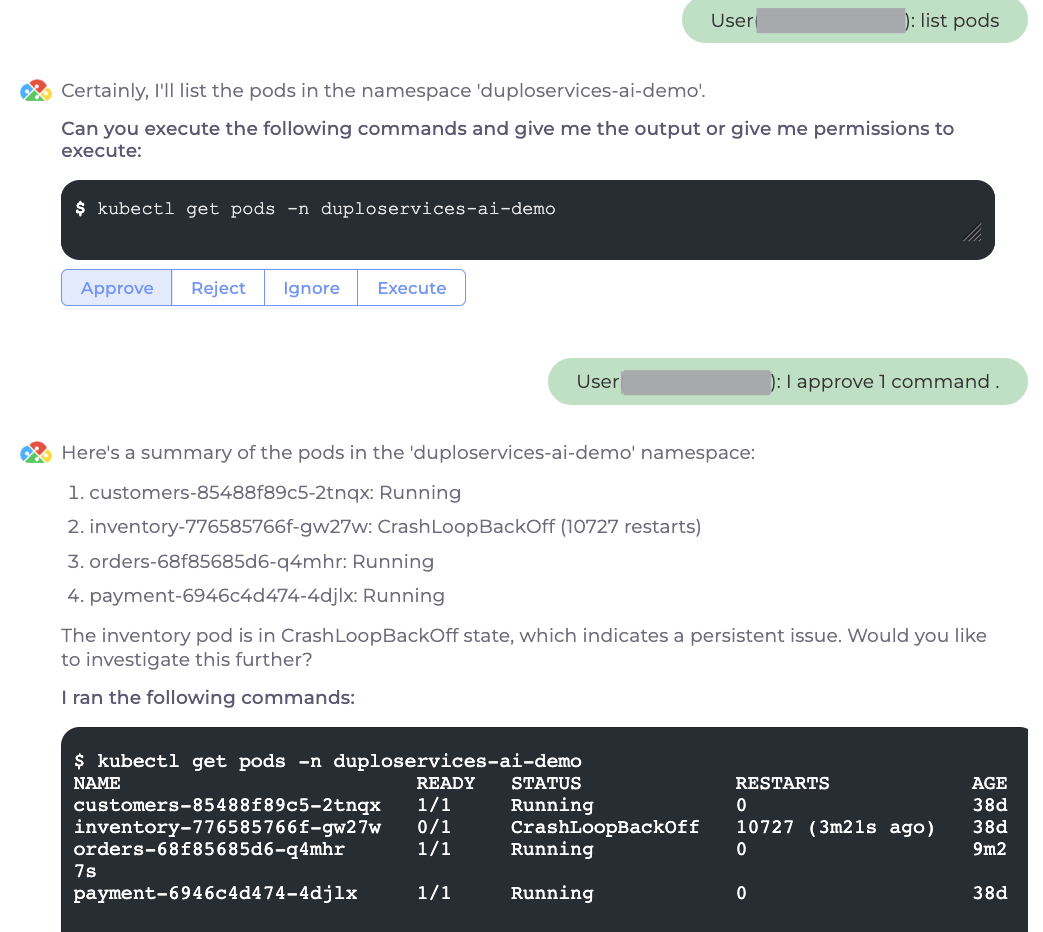Click the assistant avatar beside the "Certainly" message
1043x932 pixels.
[x=35, y=91]
